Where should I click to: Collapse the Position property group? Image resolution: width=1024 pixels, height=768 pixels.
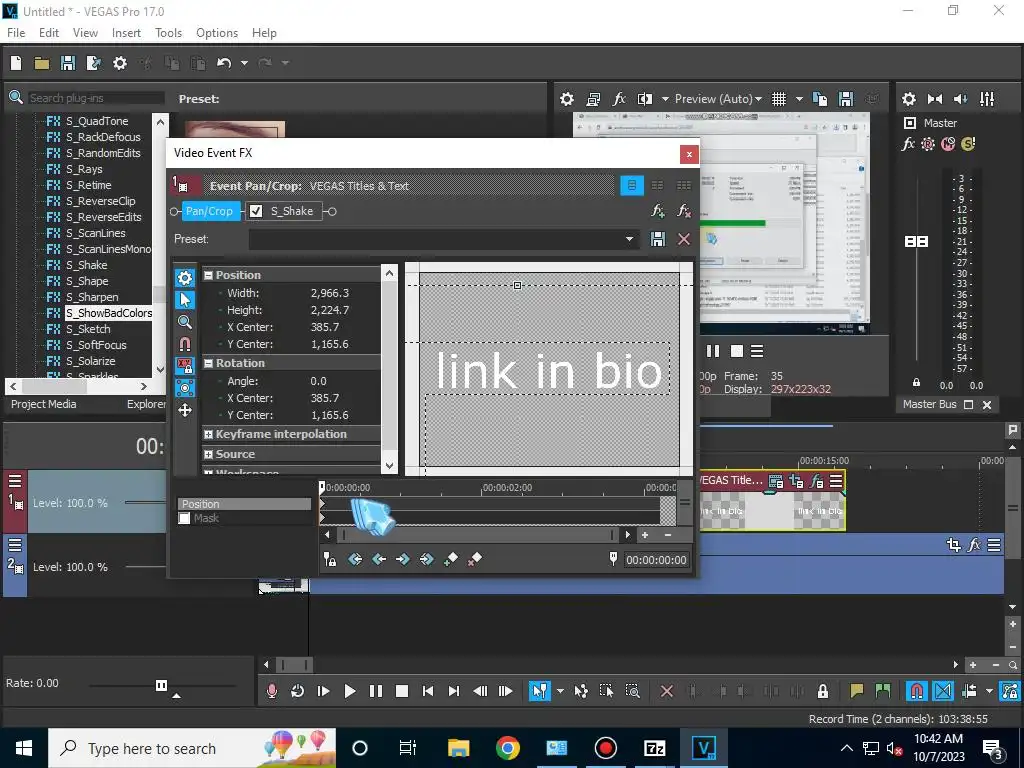(208, 276)
